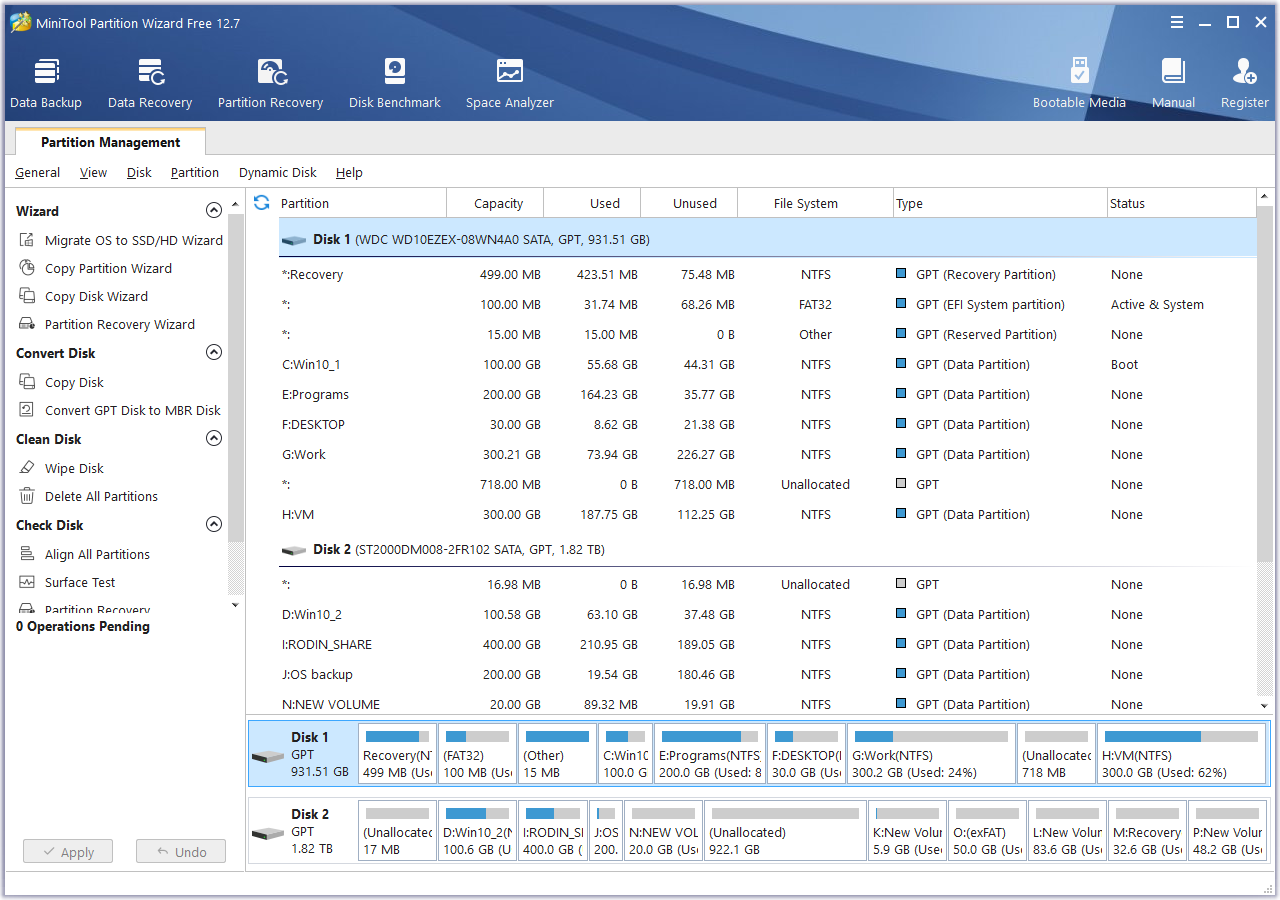Viewport: 1280px width, 900px height.
Task: Click the Disk 1 drive icon in disk map
Action: [268, 756]
